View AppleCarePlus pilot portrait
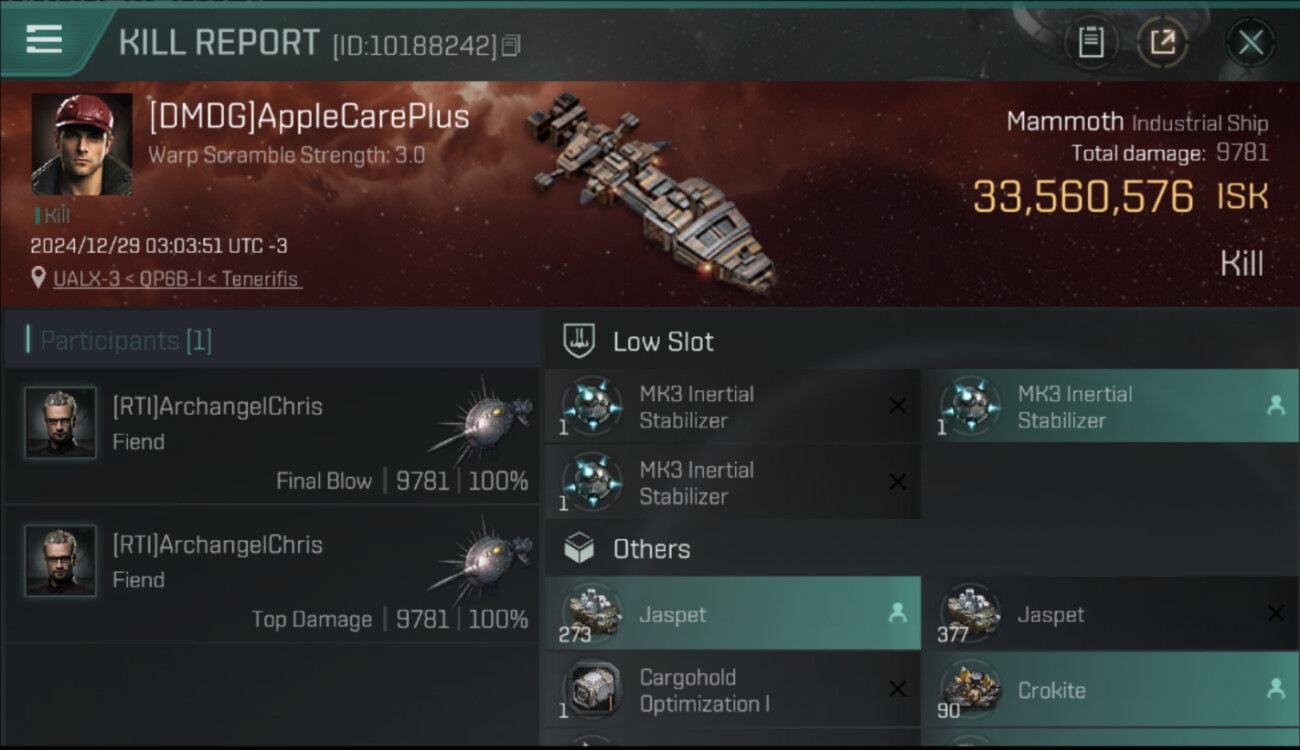The image size is (1300, 750). [x=82, y=144]
